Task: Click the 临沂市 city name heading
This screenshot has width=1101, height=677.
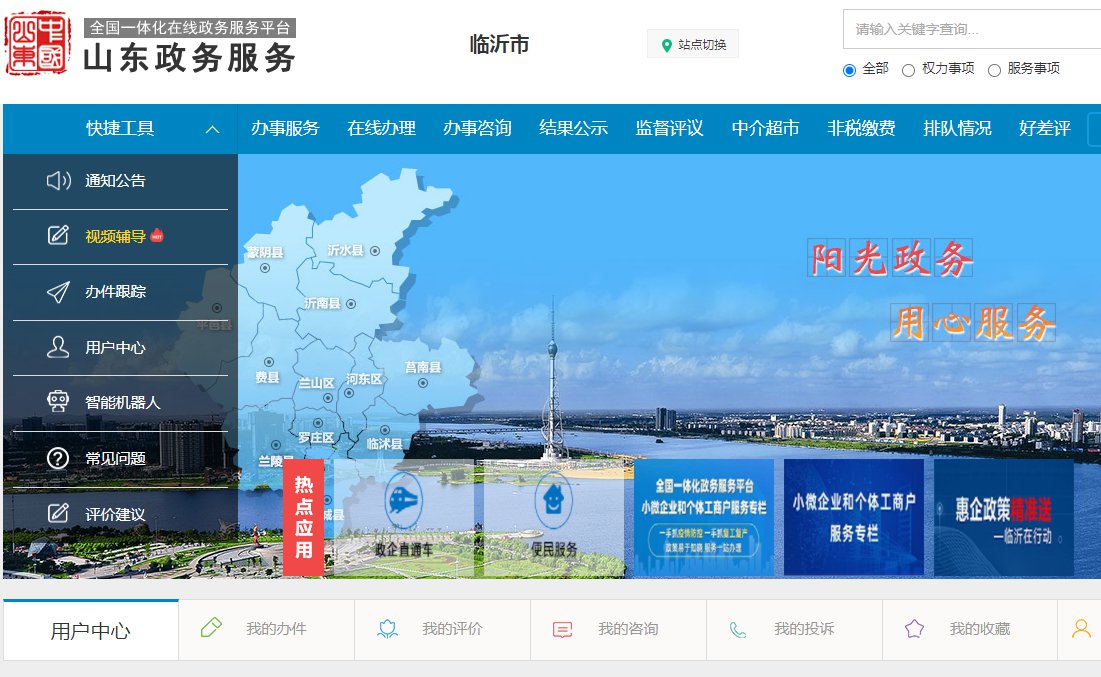Action: (x=499, y=44)
